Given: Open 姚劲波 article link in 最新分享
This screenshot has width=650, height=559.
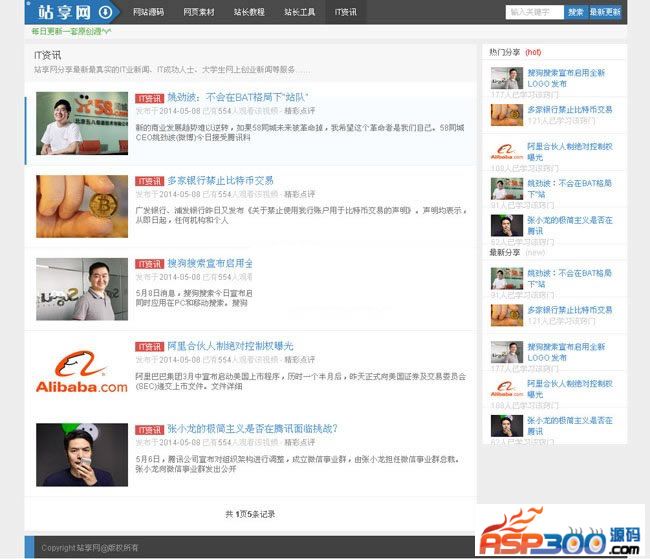Looking at the screenshot, I should coord(570,278).
